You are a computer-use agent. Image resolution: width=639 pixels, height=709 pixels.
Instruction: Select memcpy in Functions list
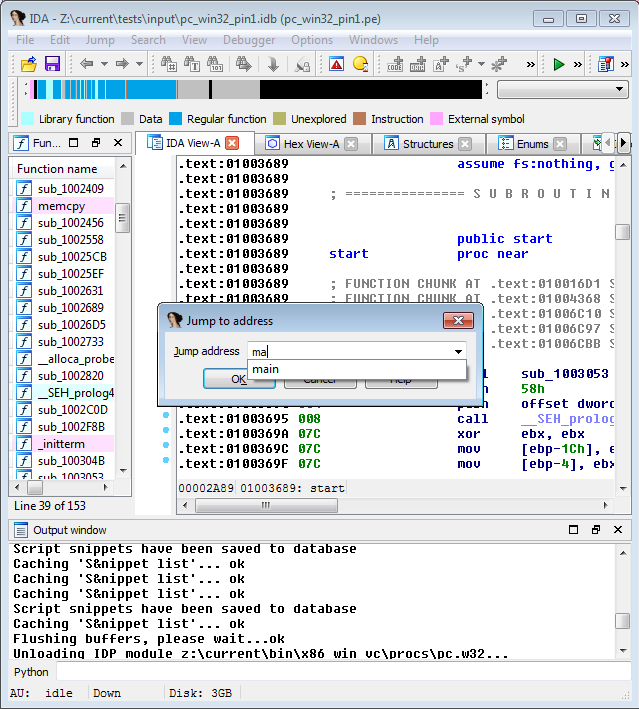(64, 206)
